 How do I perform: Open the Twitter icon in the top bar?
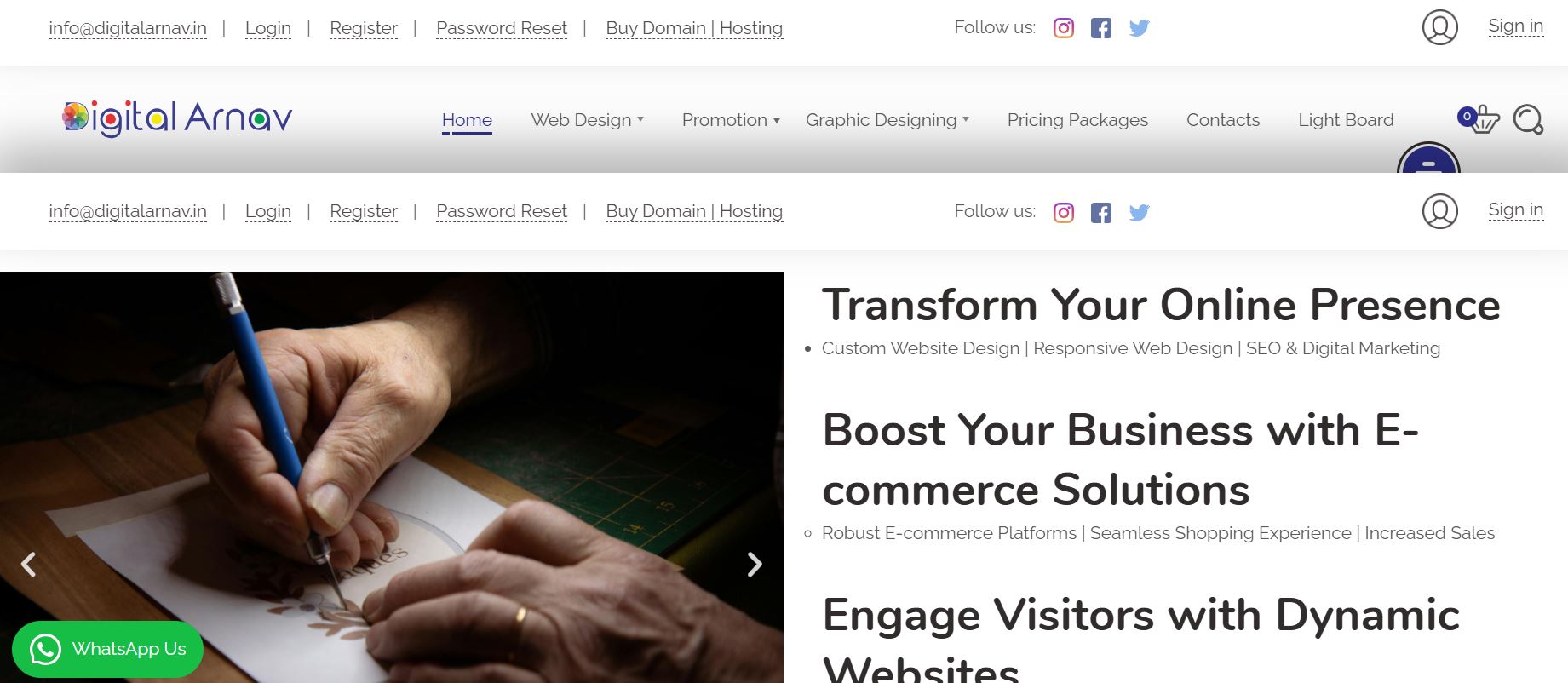[x=1139, y=28]
